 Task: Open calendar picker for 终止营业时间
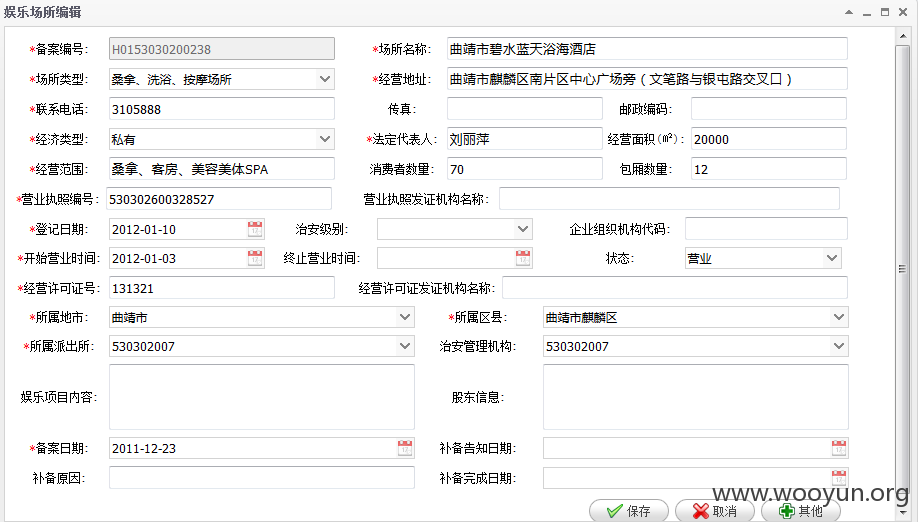523,258
